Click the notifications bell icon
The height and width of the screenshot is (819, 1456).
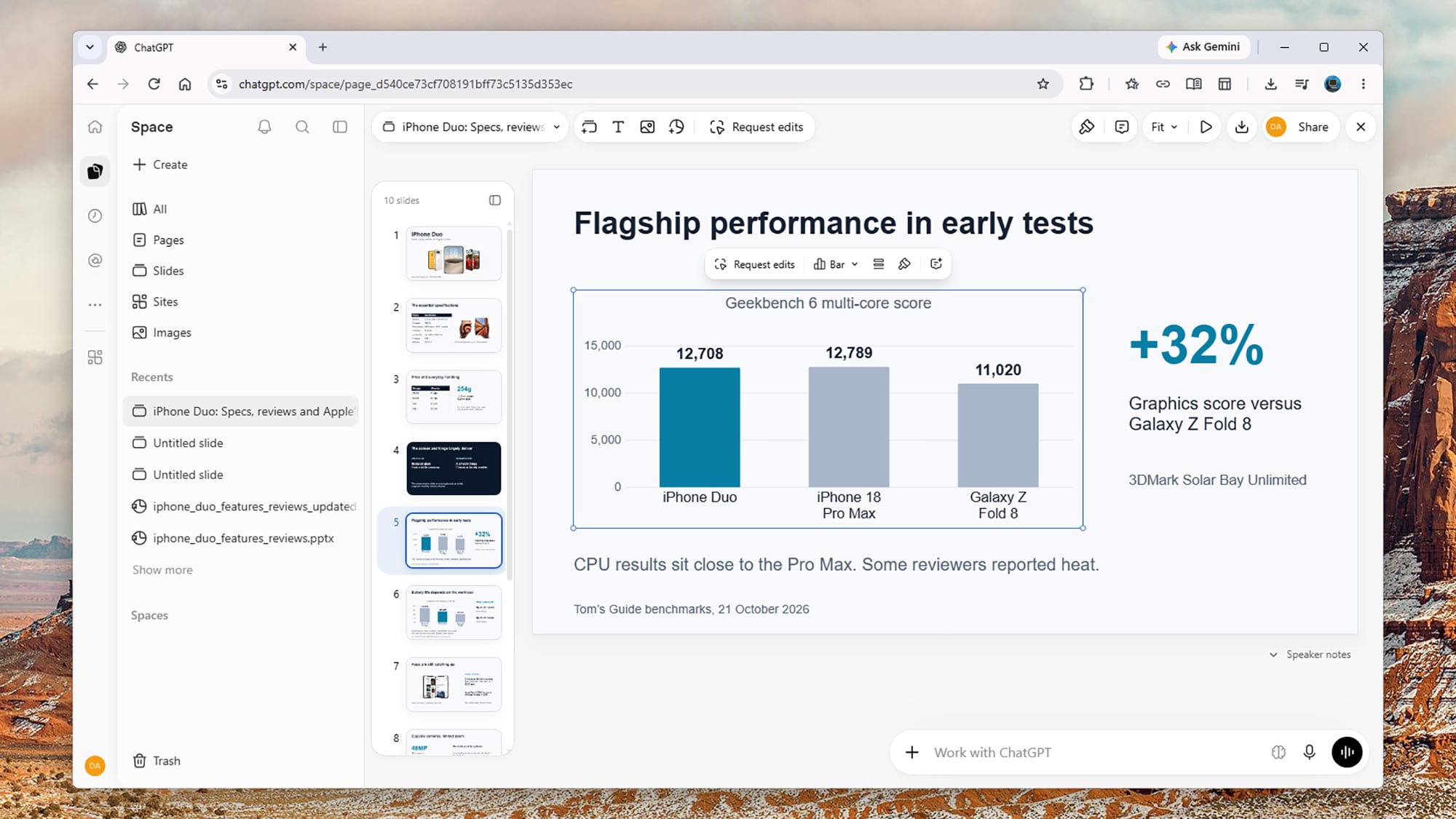point(264,127)
